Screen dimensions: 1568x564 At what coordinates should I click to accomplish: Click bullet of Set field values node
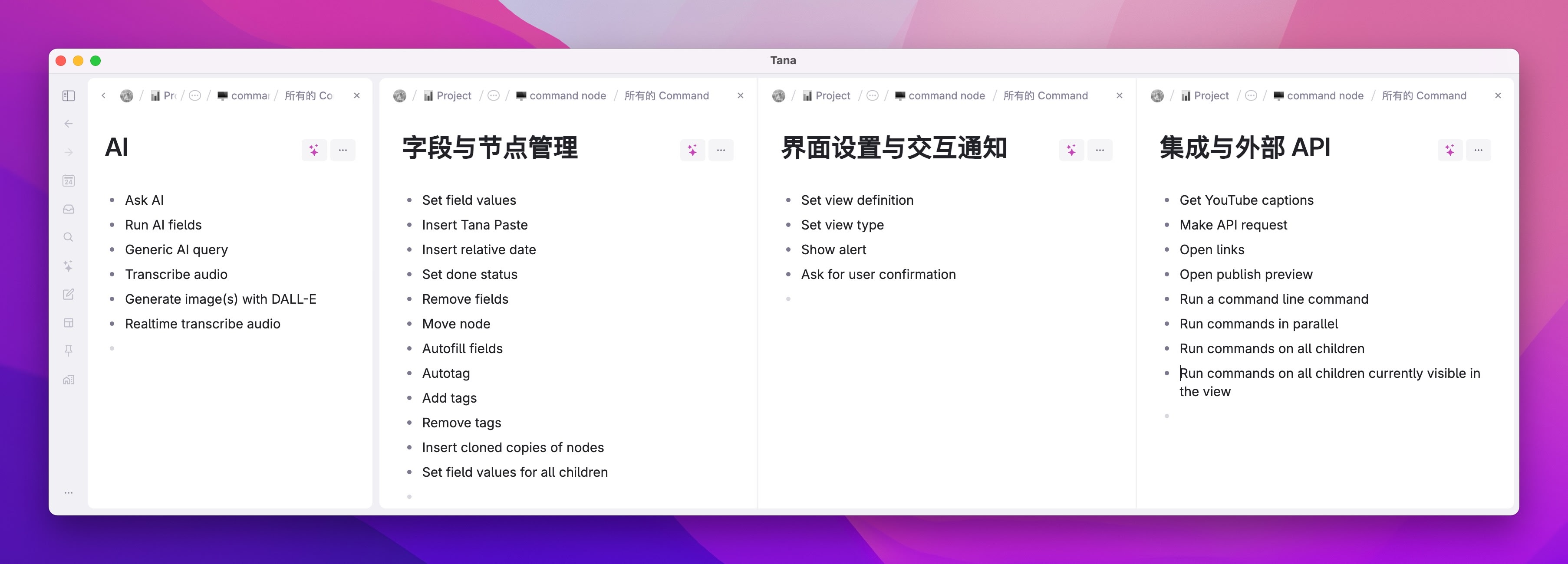[x=409, y=200]
